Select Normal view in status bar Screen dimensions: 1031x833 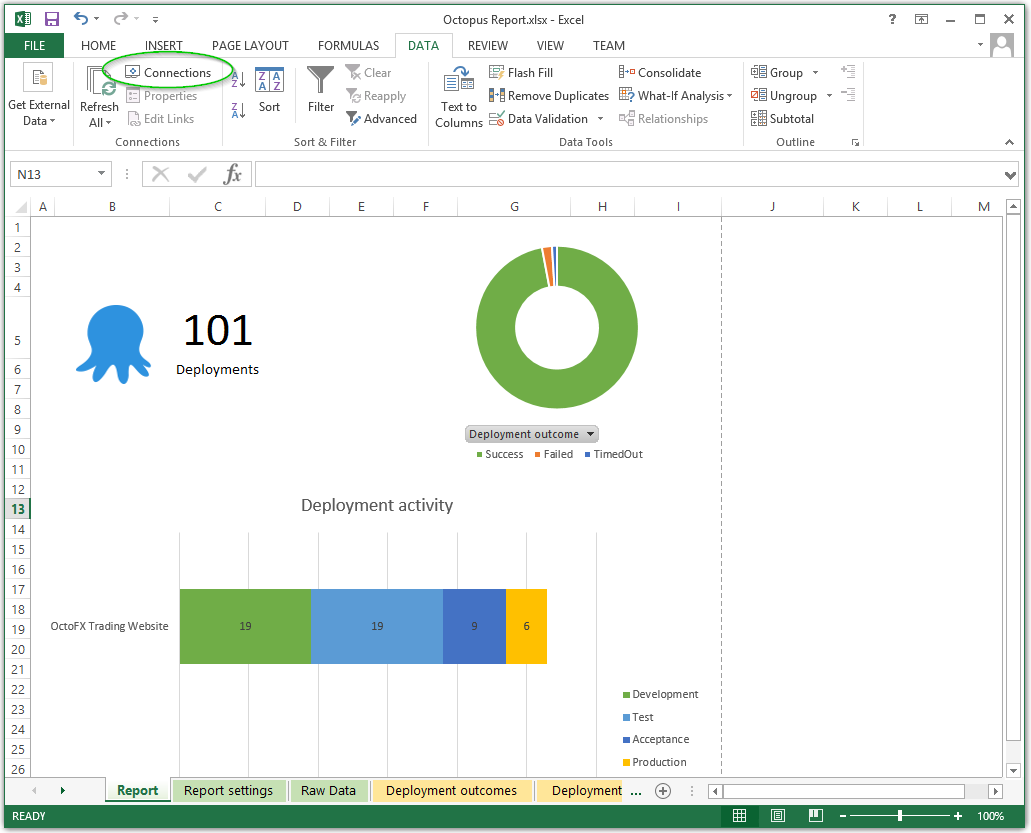[740, 816]
